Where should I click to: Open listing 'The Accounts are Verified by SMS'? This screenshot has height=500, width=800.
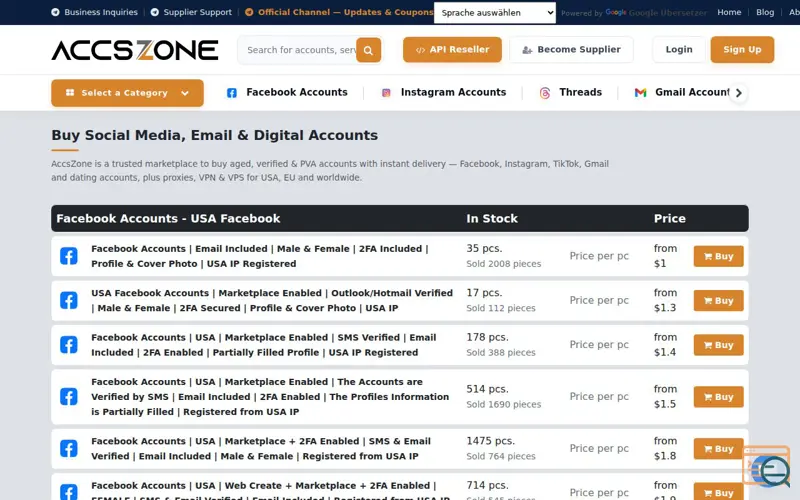[270, 397]
